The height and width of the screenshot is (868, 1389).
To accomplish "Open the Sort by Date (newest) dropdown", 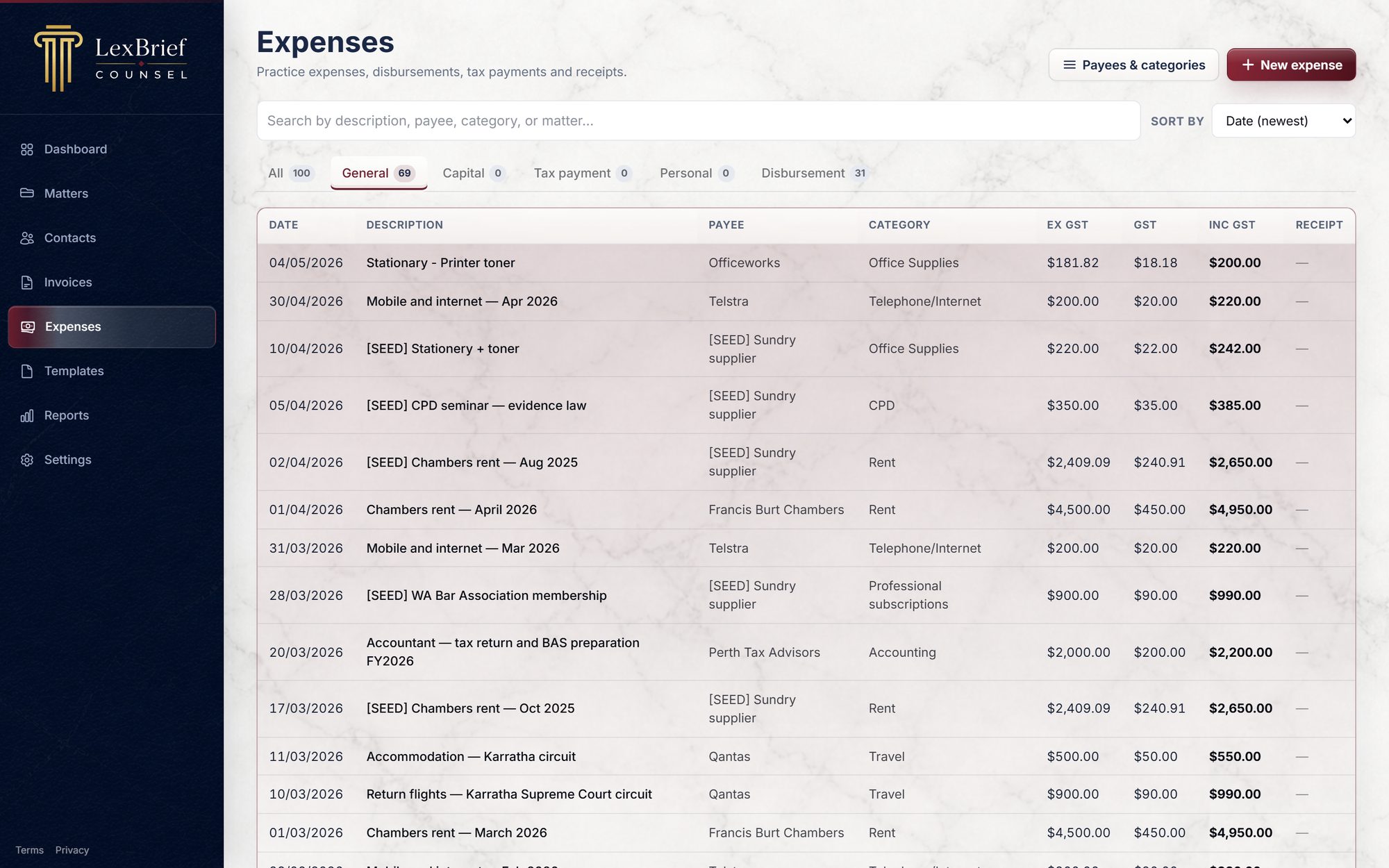I will pyautogui.click(x=1283, y=121).
